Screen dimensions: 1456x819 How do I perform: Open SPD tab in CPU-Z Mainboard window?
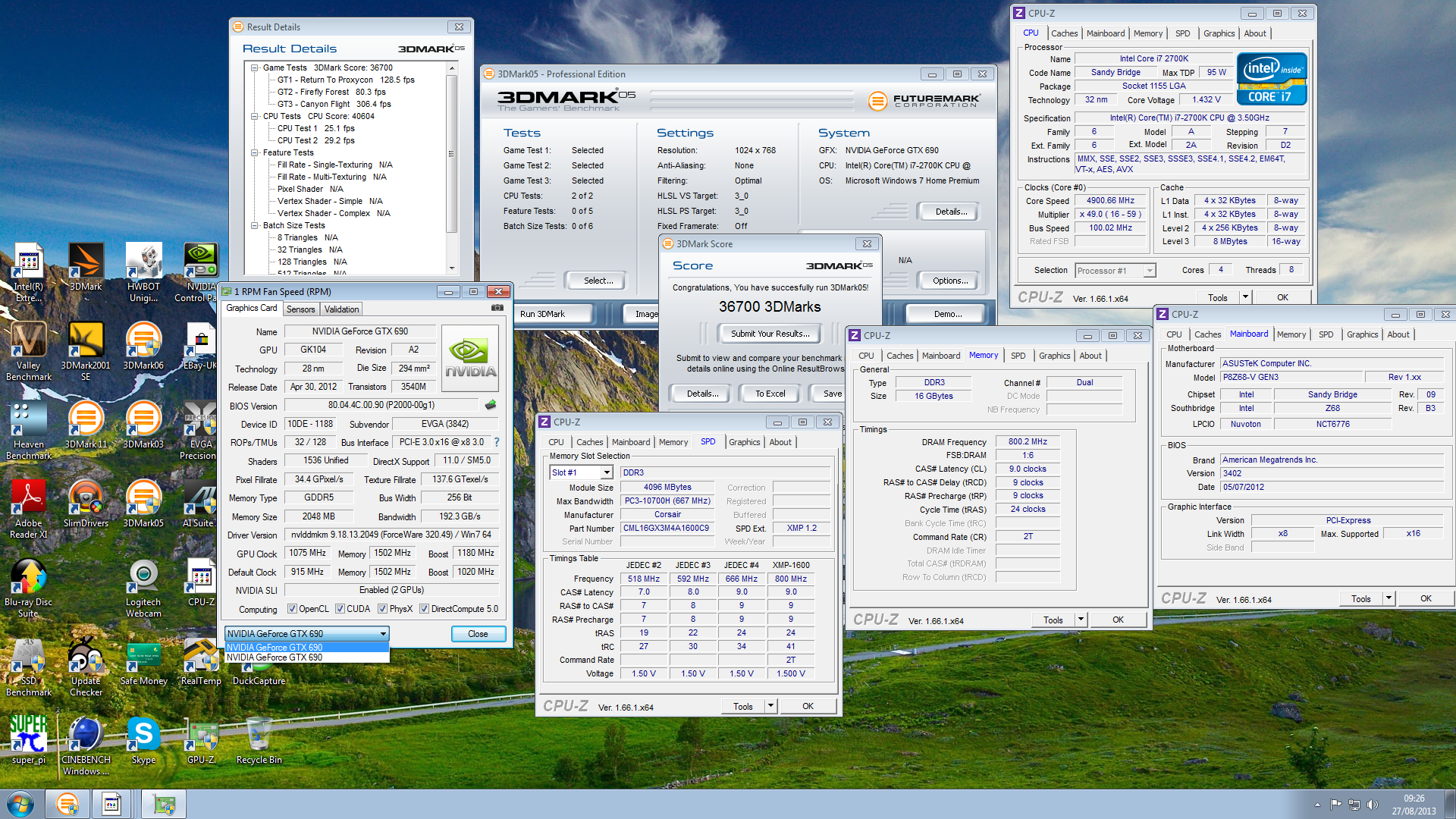[x=1326, y=334]
